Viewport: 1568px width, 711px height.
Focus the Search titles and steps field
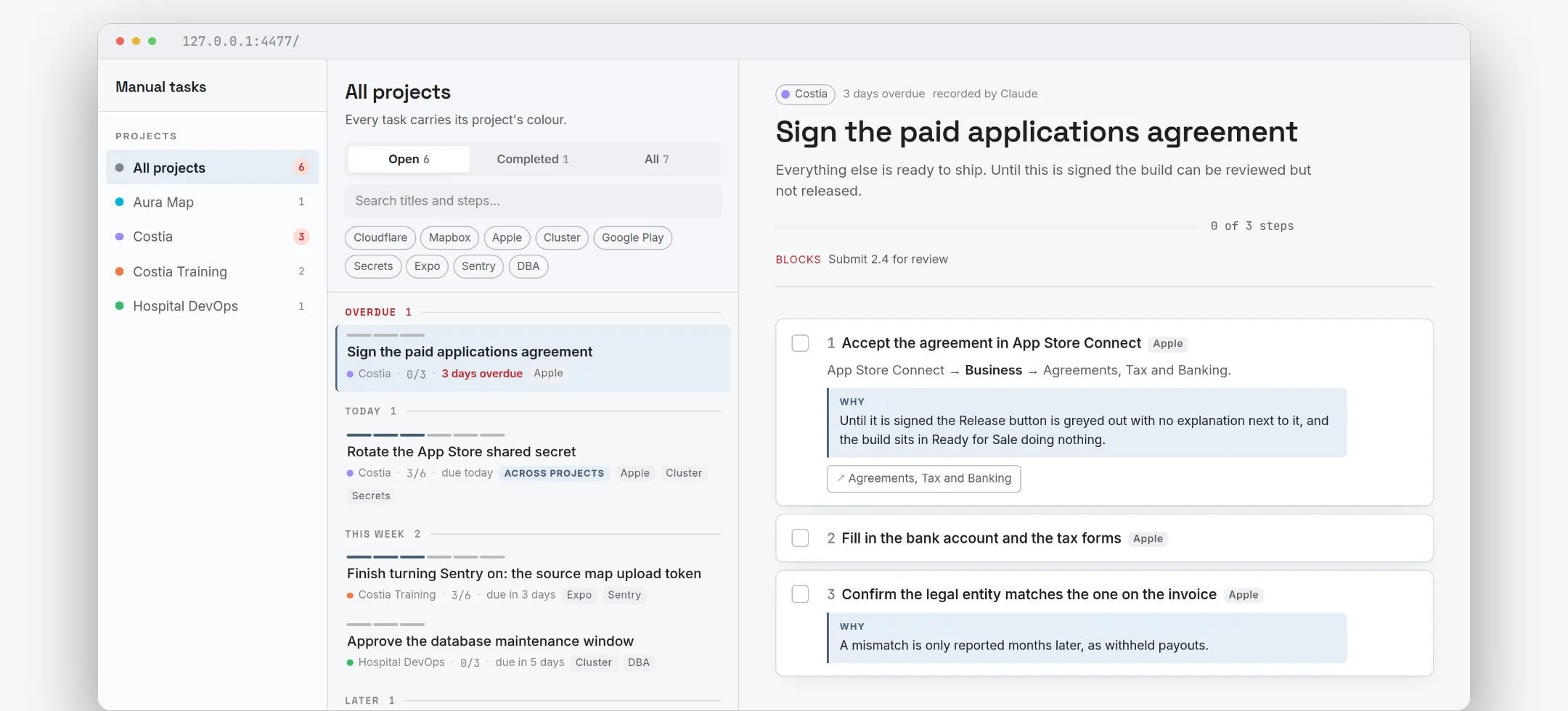click(x=533, y=201)
